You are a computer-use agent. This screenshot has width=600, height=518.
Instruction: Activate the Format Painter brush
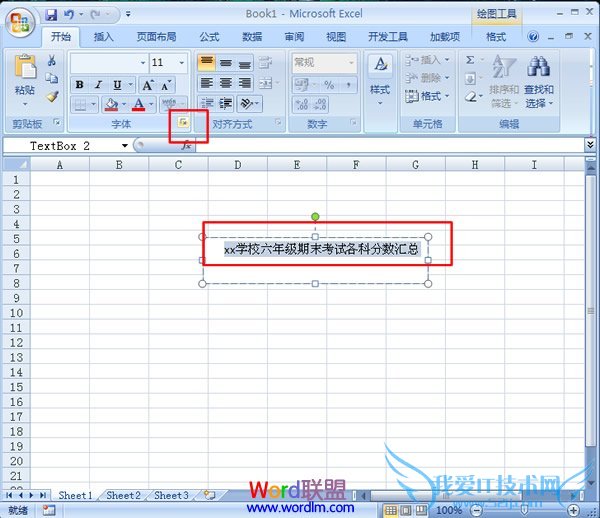(x=52, y=96)
